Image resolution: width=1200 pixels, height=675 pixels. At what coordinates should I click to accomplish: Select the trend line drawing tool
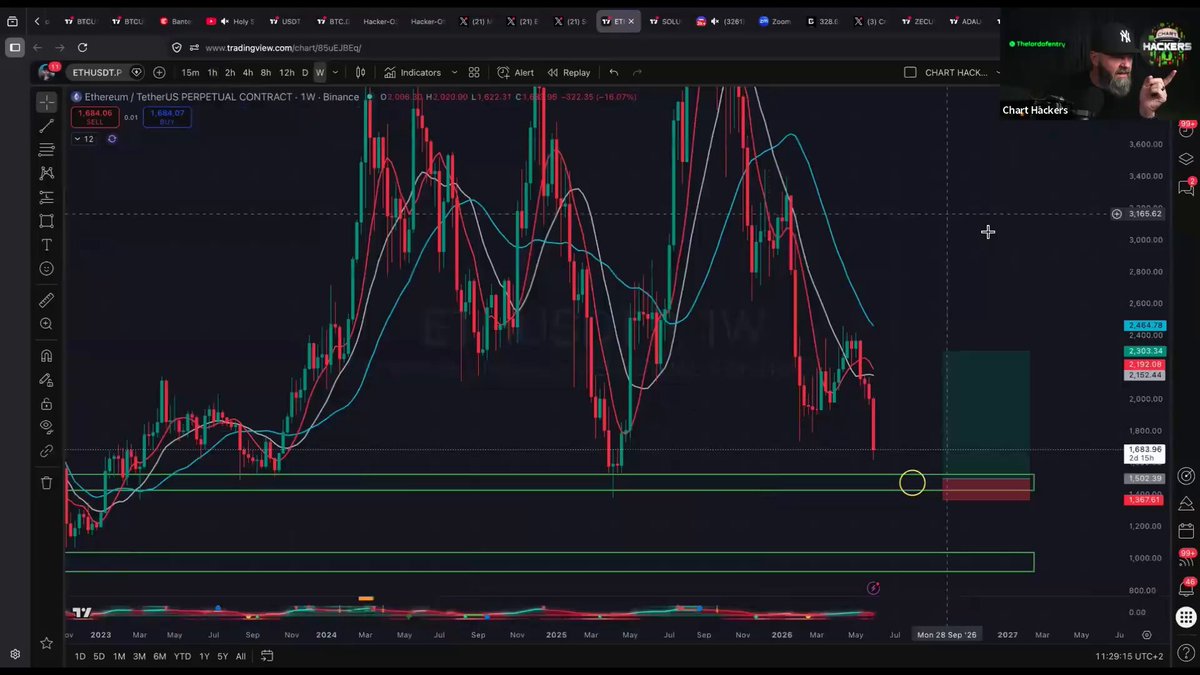(46, 126)
